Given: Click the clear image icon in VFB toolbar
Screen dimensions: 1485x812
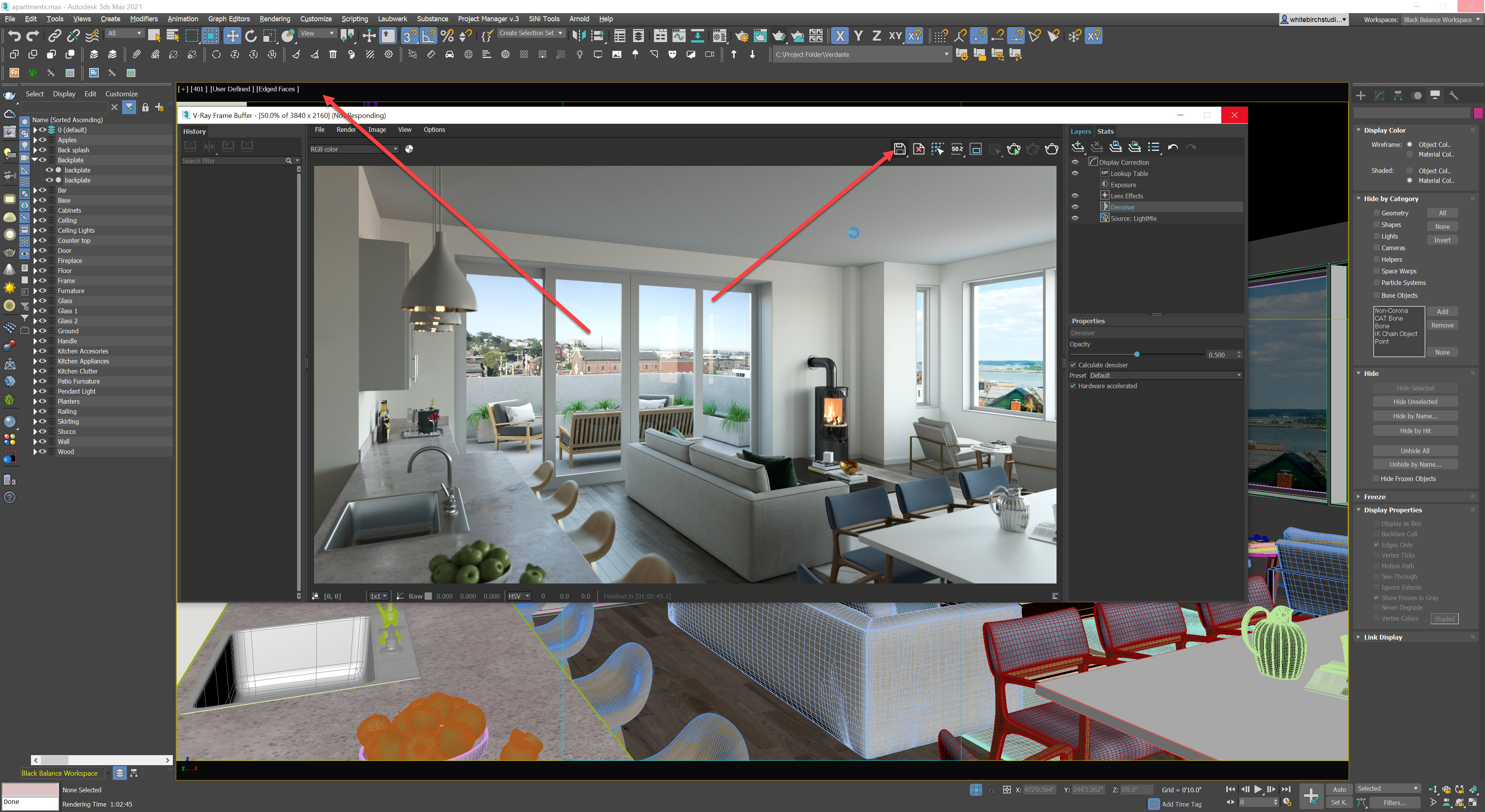Looking at the screenshot, I should coord(918,149).
